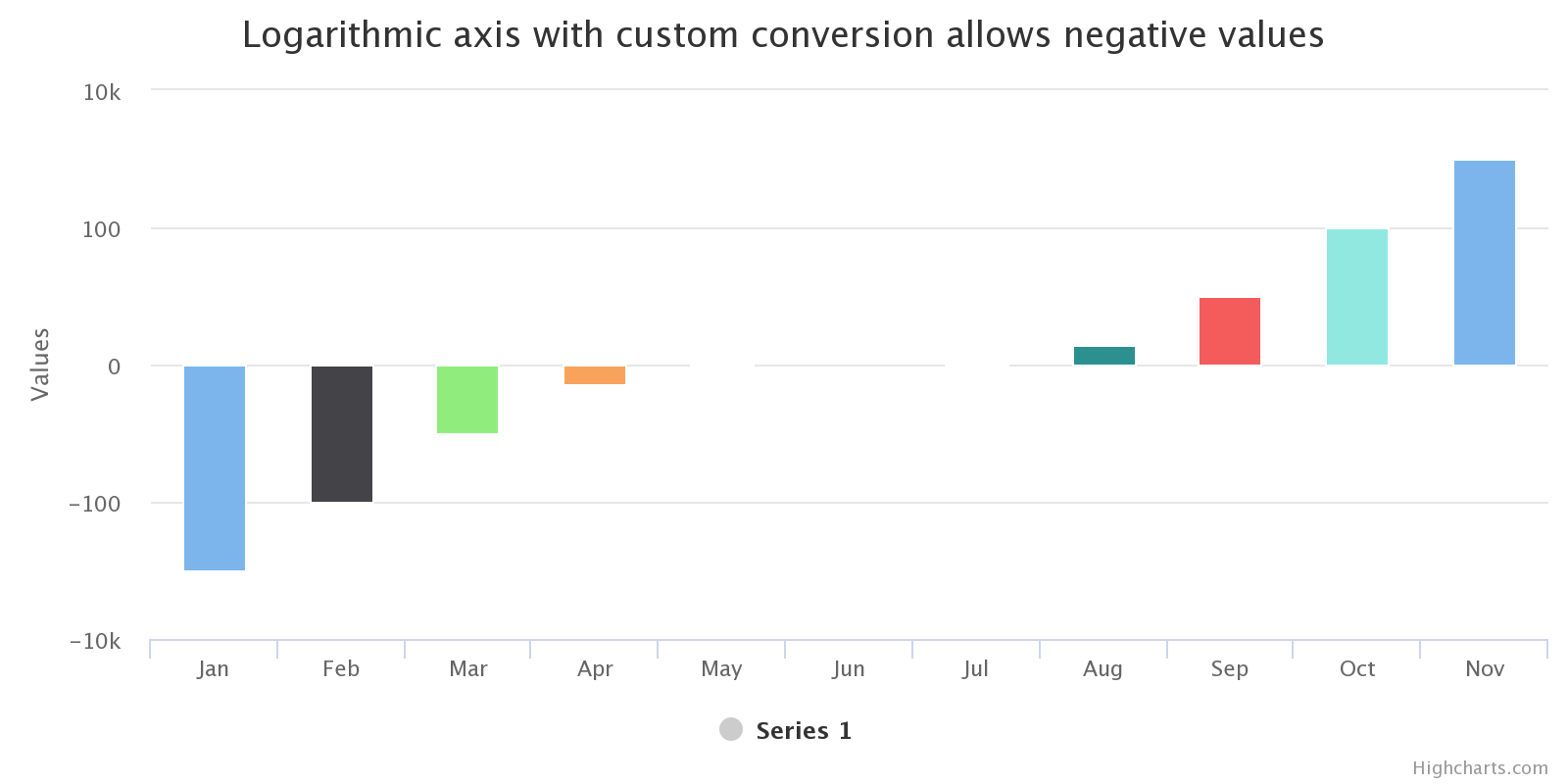Click the Values y-axis title
The width and height of the screenshot is (1568, 784).
[x=40, y=365]
